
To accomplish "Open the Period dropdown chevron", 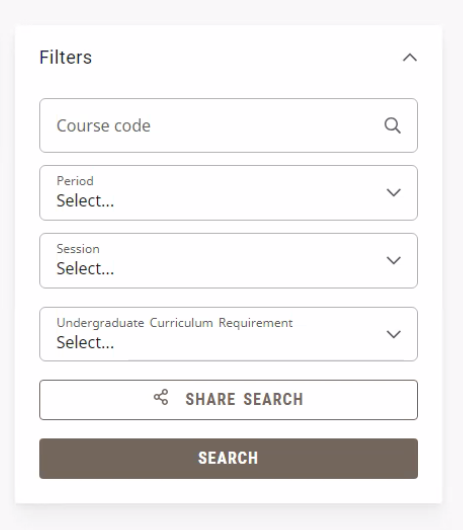I will point(393,192).
